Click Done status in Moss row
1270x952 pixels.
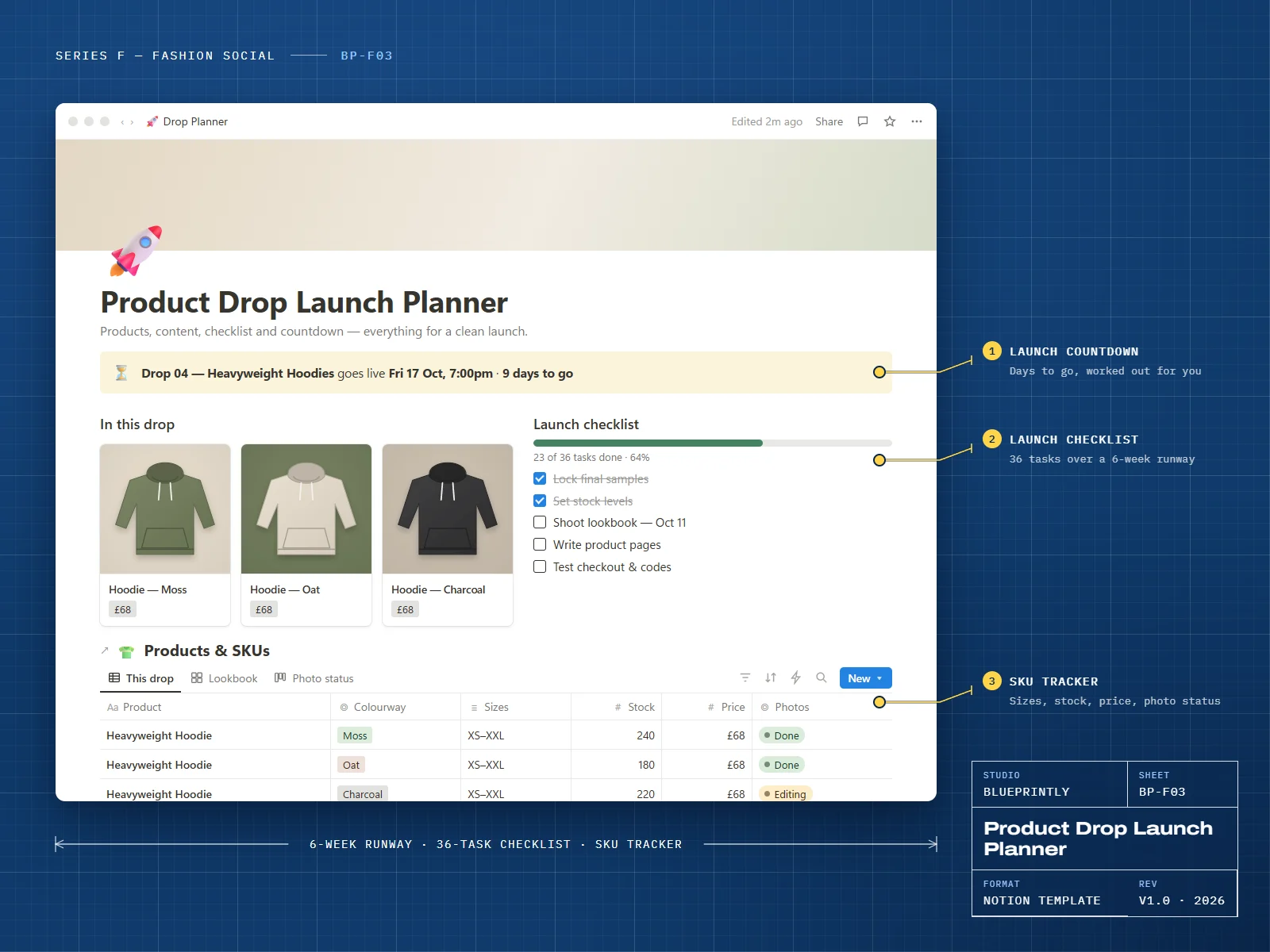click(782, 735)
